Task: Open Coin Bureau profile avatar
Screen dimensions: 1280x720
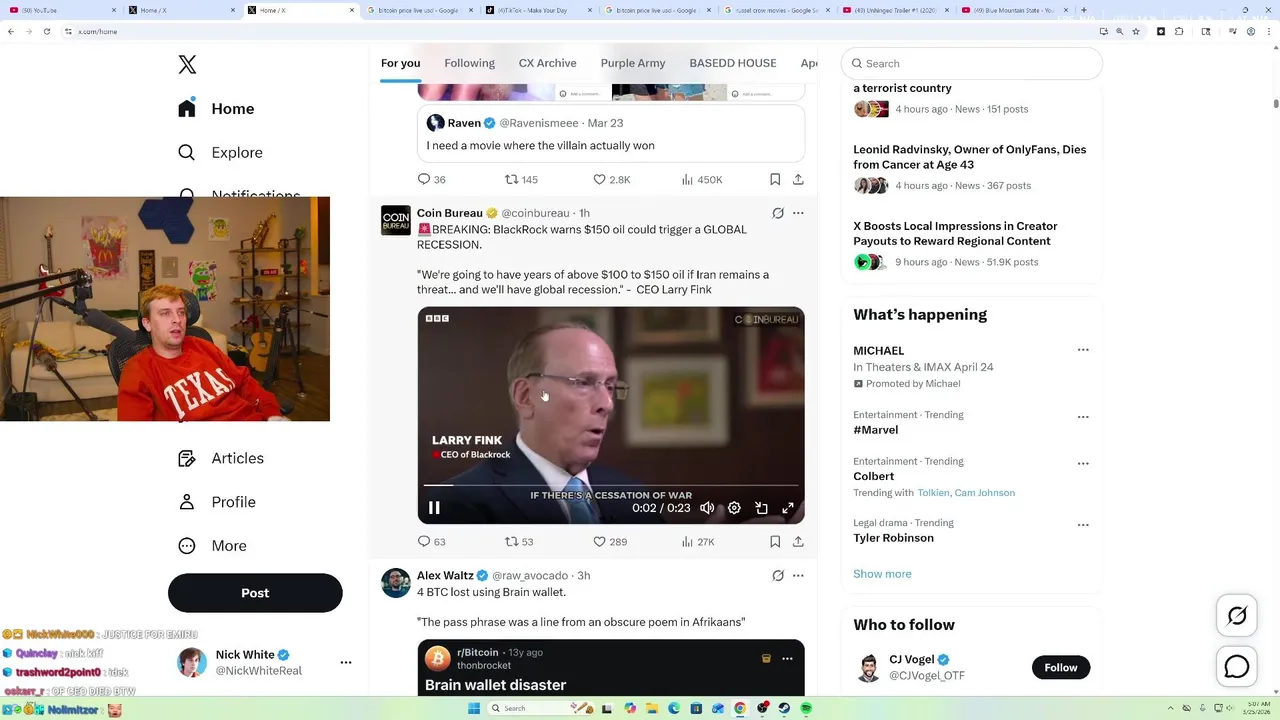Action: [396, 221]
